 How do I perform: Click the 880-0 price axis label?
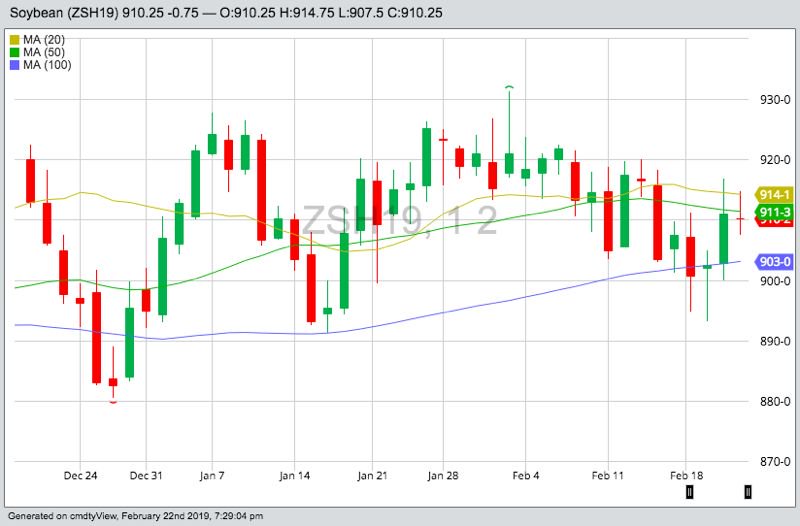775,402
